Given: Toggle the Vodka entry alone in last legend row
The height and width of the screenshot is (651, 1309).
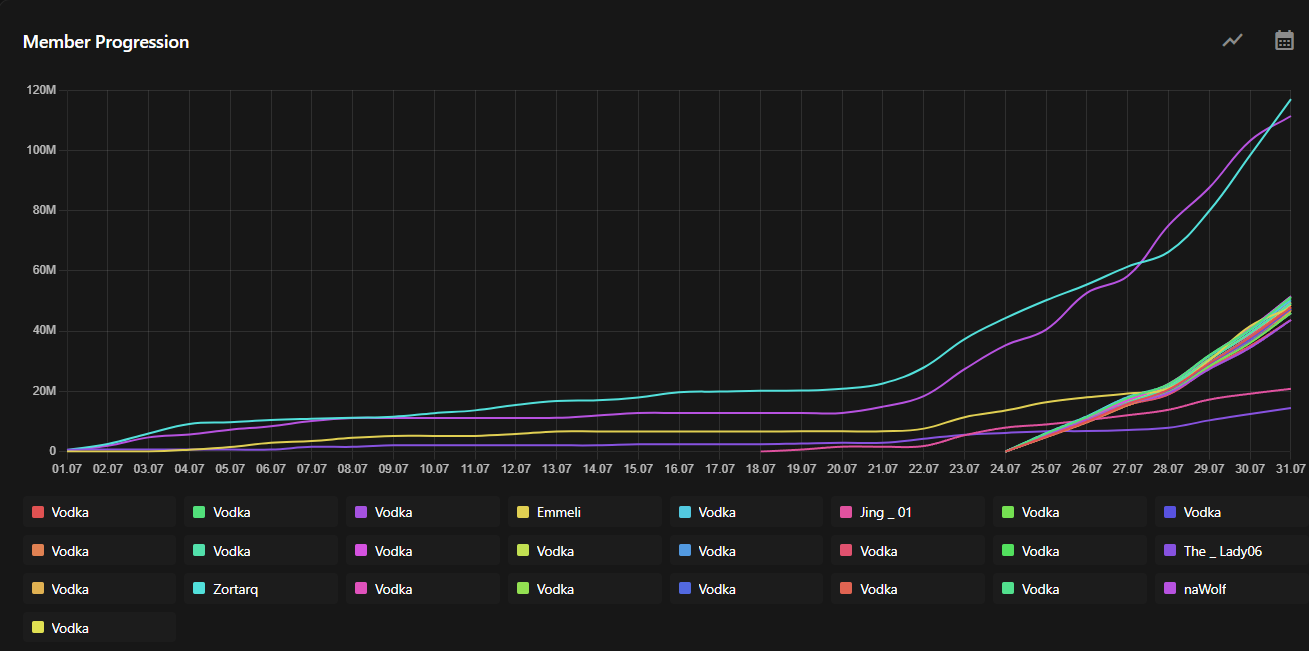Looking at the screenshot, I should (x=99, y=628).
